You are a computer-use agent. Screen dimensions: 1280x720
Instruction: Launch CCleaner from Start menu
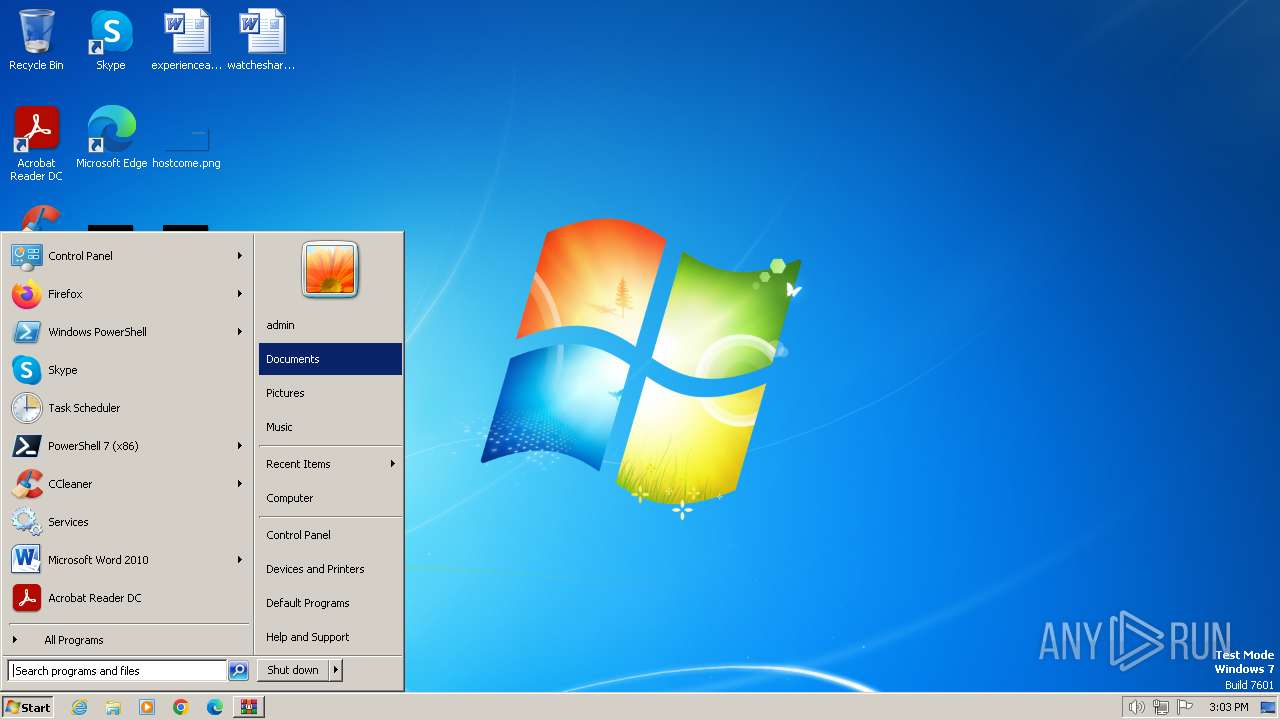128,484
